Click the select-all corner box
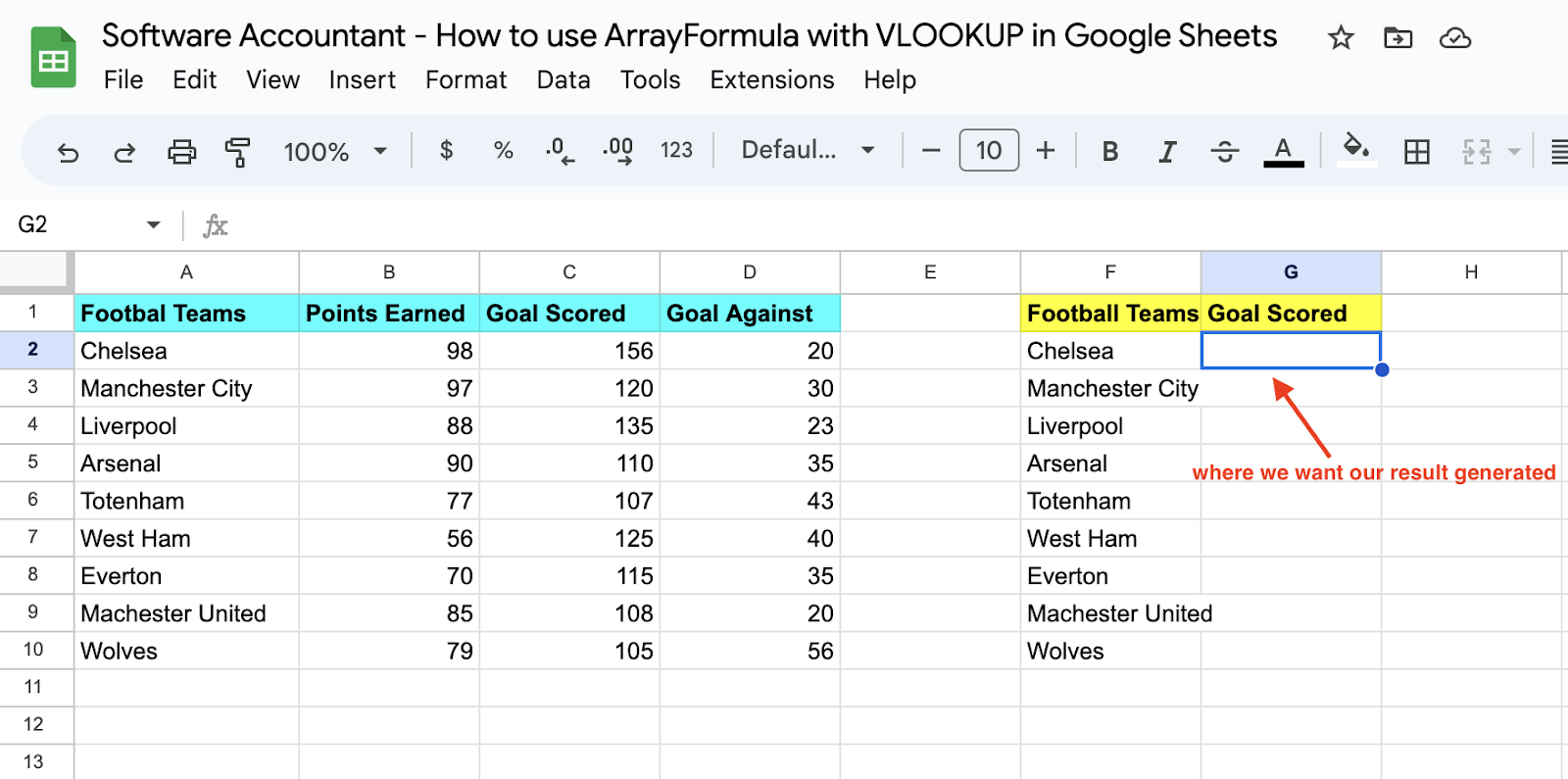 (x=35, y=271)
